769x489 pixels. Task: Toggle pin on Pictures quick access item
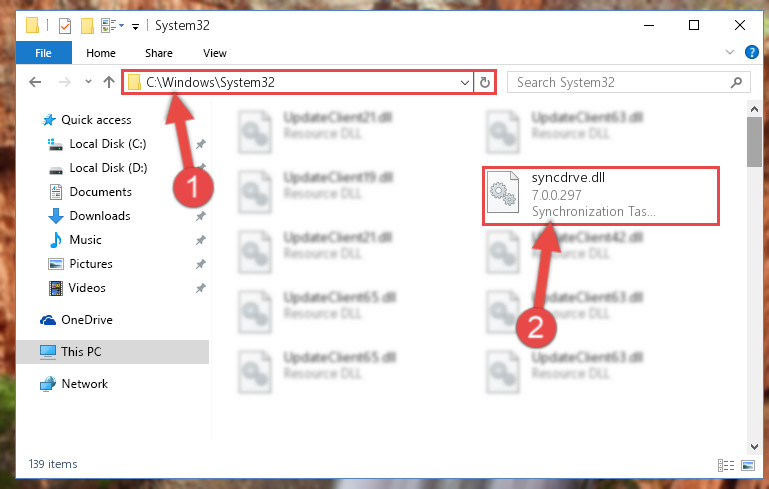pos(201,264)
